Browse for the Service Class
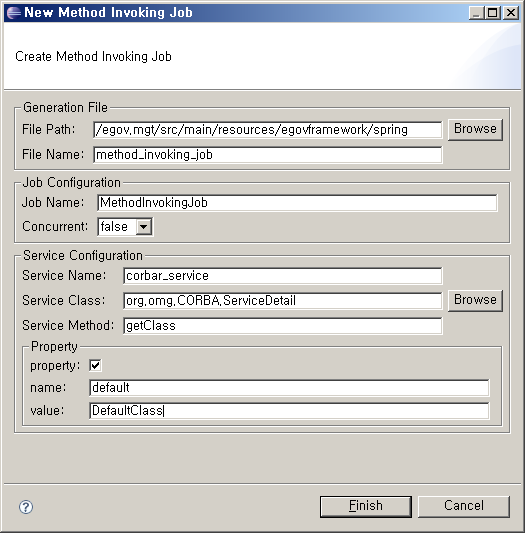The width and height of the screenshot is (525, 533). 475,300
